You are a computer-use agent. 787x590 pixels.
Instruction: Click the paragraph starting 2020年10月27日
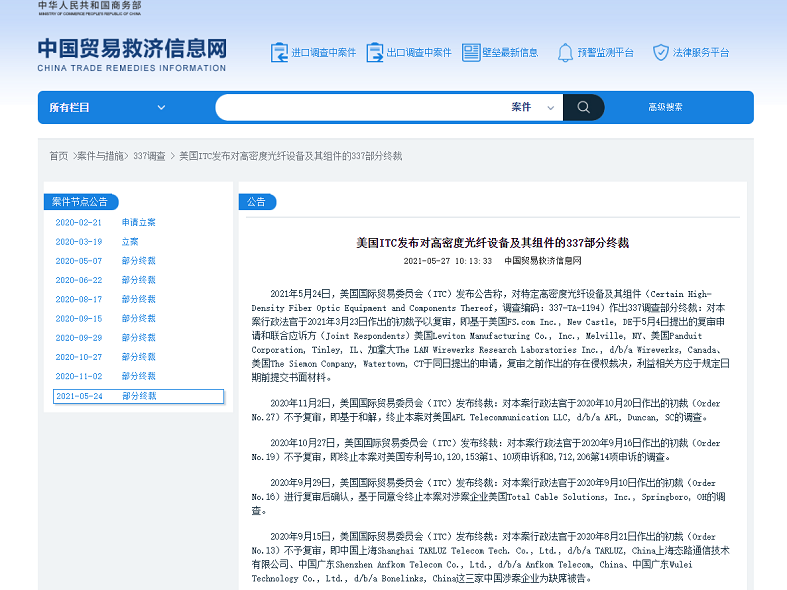click(486, 450)
